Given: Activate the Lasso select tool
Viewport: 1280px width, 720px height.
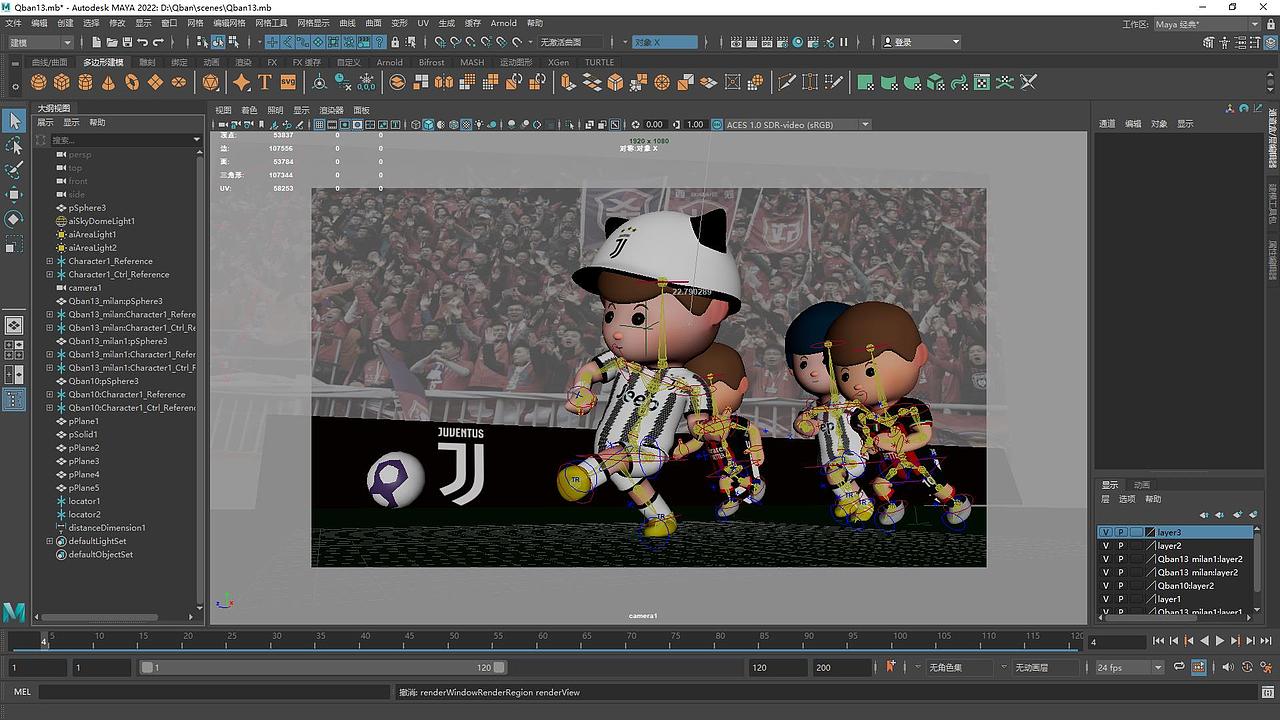Looking at the screenshot, I should point(14,146).
